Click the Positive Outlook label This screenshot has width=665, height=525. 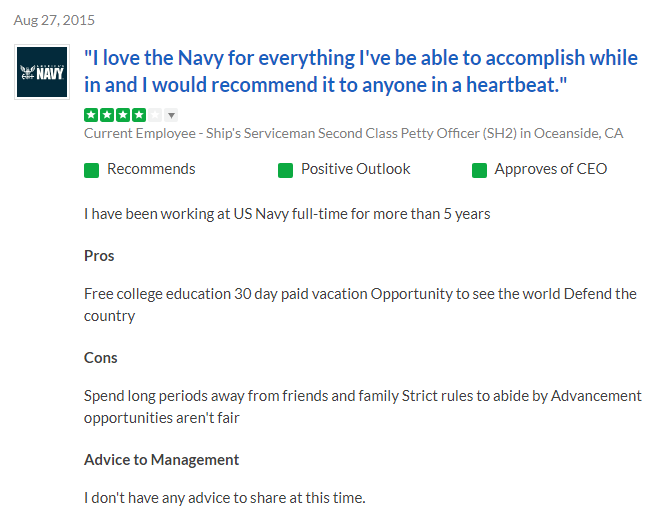(355, 169)
